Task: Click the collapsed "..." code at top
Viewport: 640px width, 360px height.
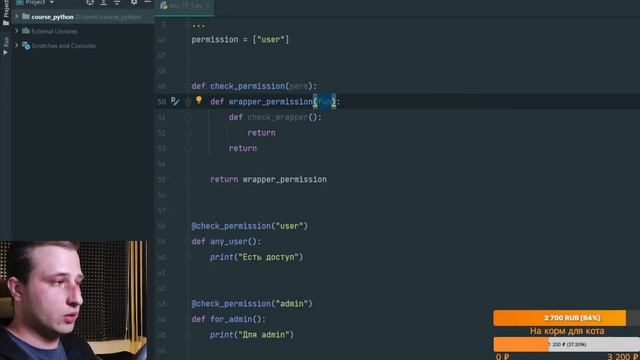Action: coord(198,25)
